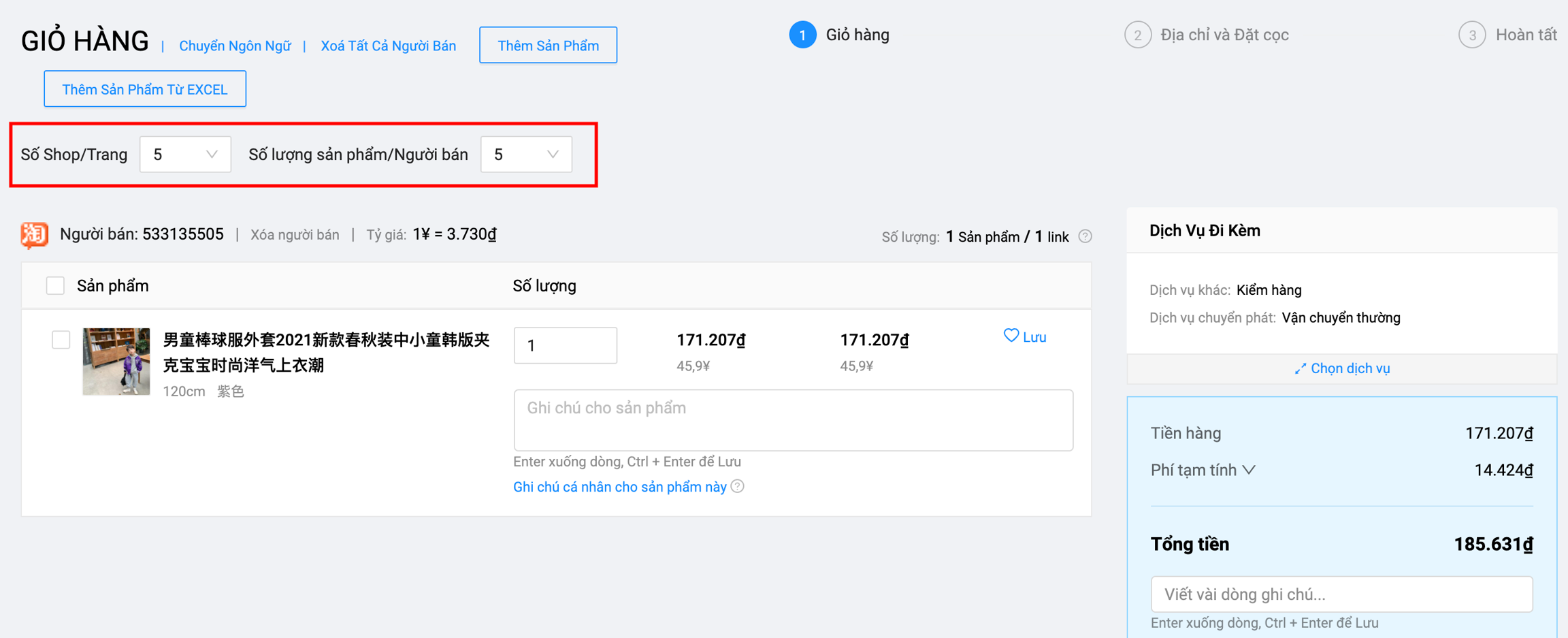Open Số lượng sản phẩm/Người bán dropdown
This screenshot has height=638, width=1568.
(526, 155)
